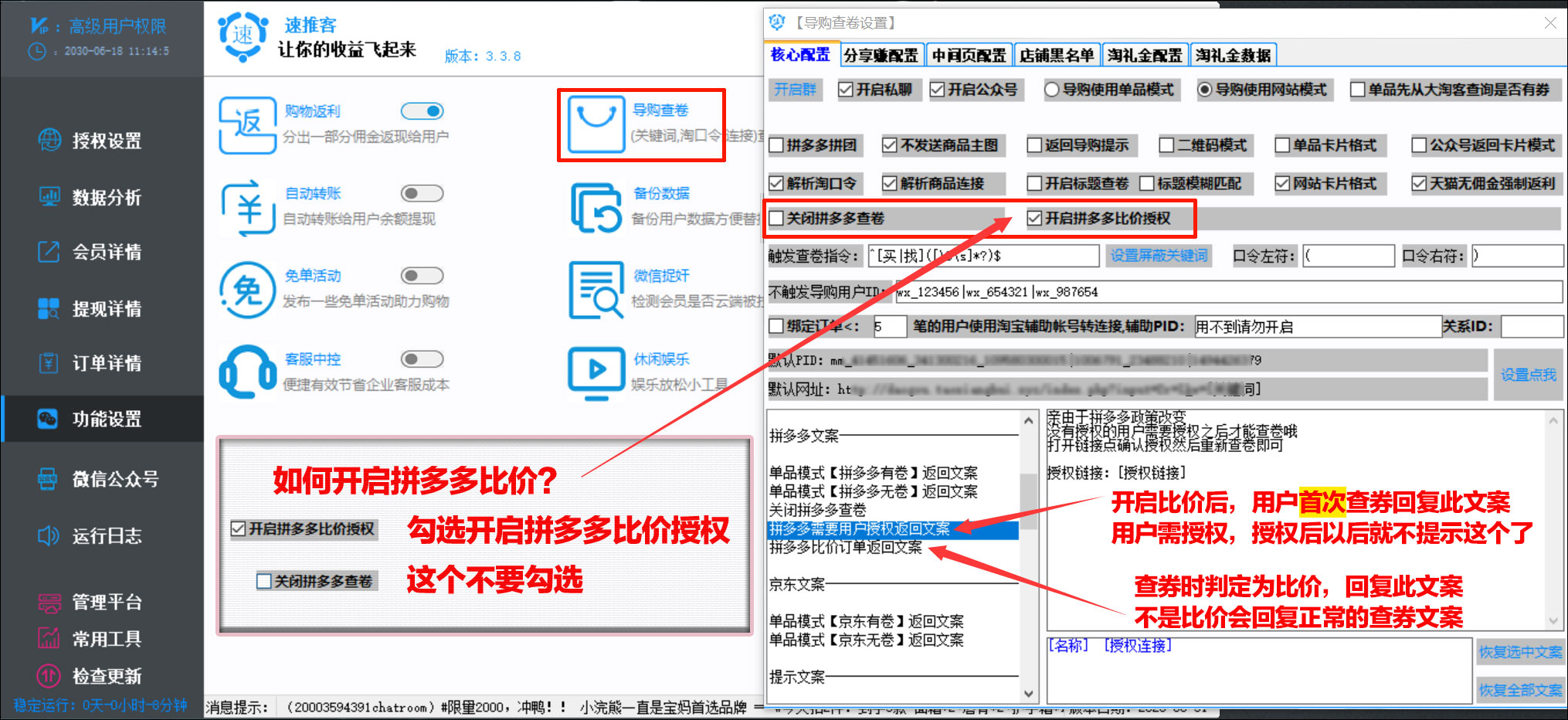
Task: Click the VIP 高级用户权限 badge icon
Action: tap(39, 26)
